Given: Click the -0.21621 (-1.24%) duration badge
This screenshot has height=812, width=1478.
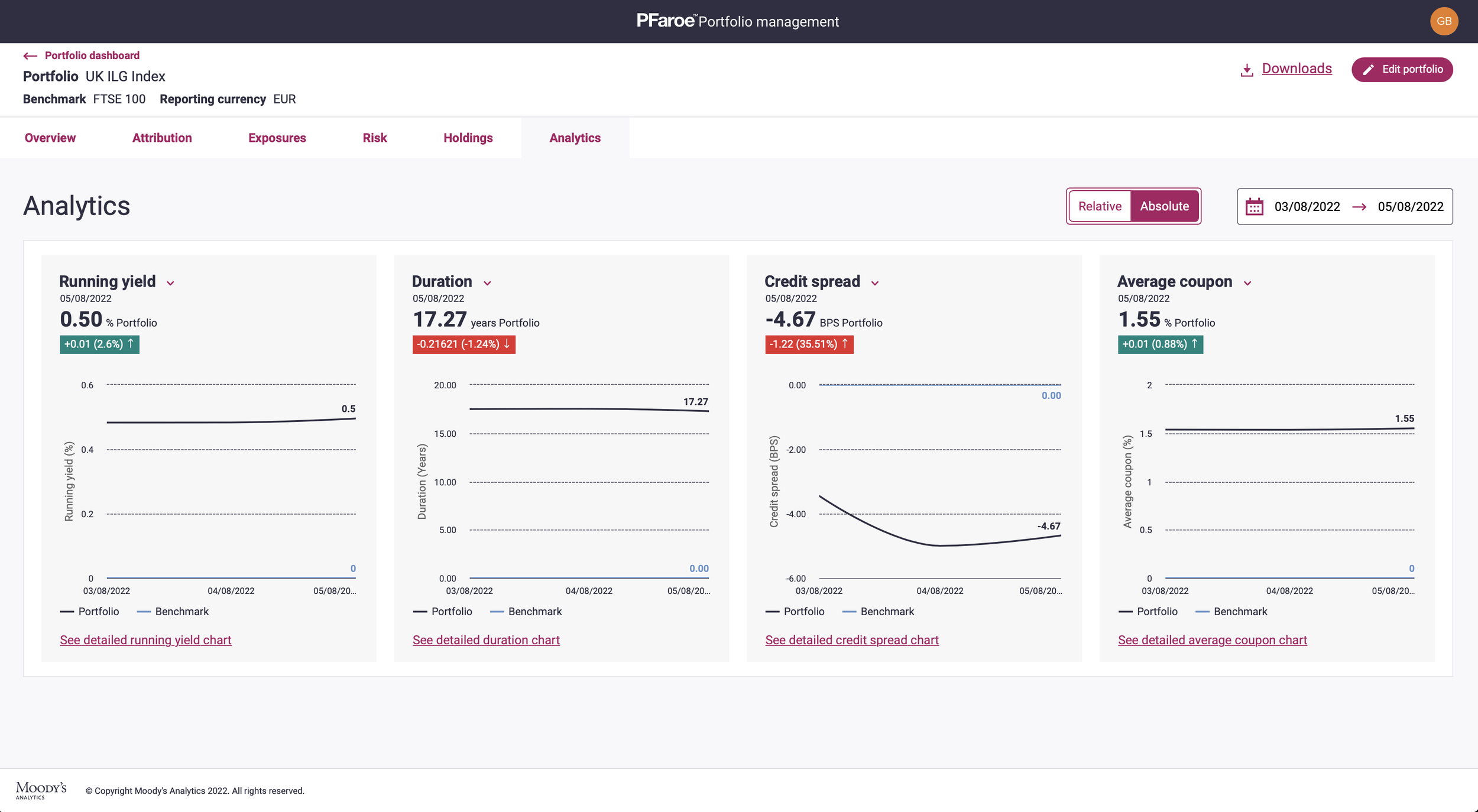Looking at the screenshot, I should point(464,344).
